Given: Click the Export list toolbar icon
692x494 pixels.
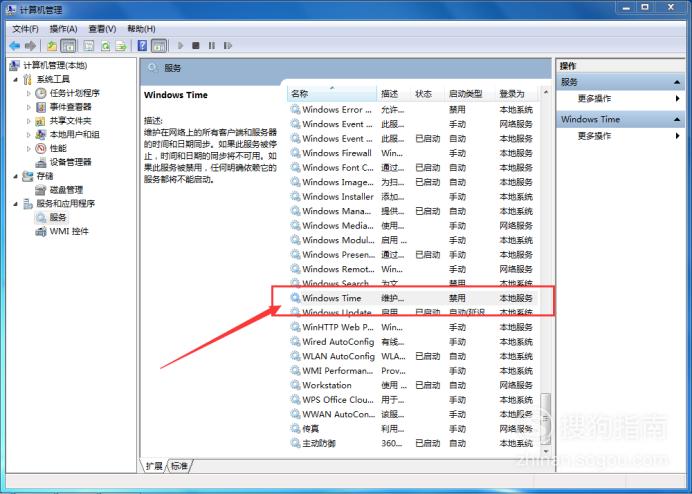Looking at the screenshot, I should [121, 45].
